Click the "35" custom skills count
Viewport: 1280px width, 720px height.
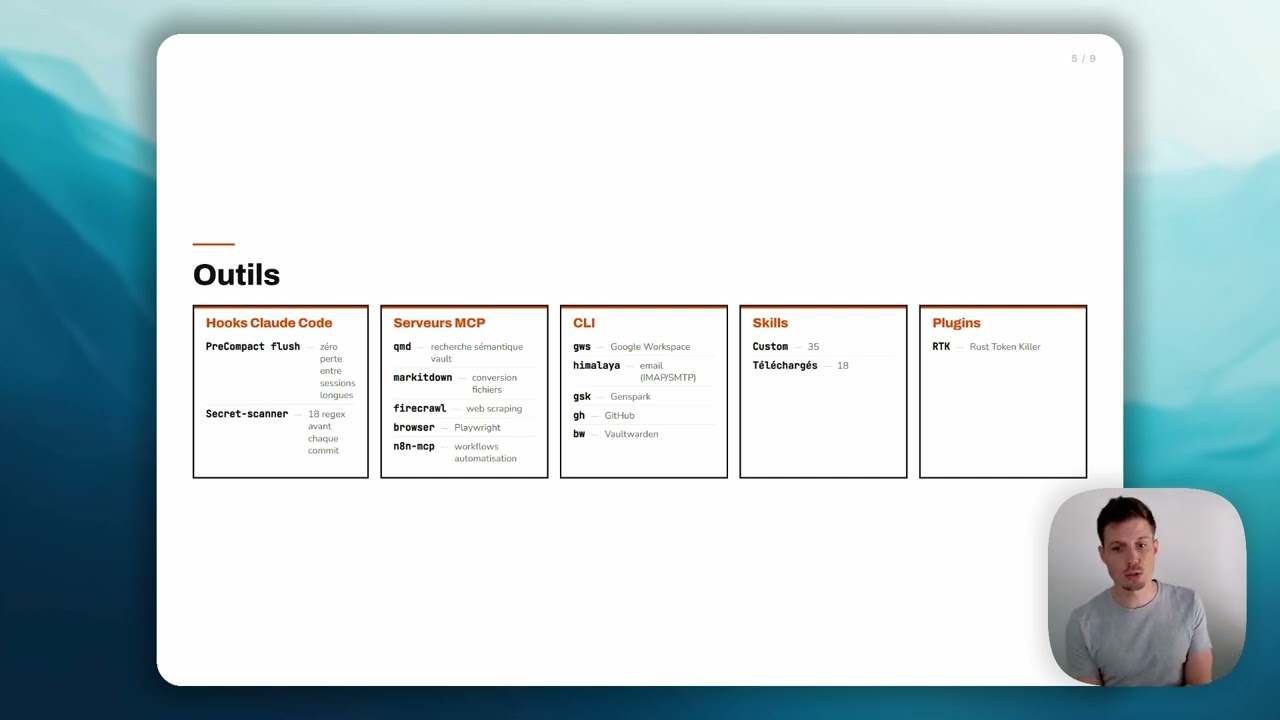(x=813, y=347)
